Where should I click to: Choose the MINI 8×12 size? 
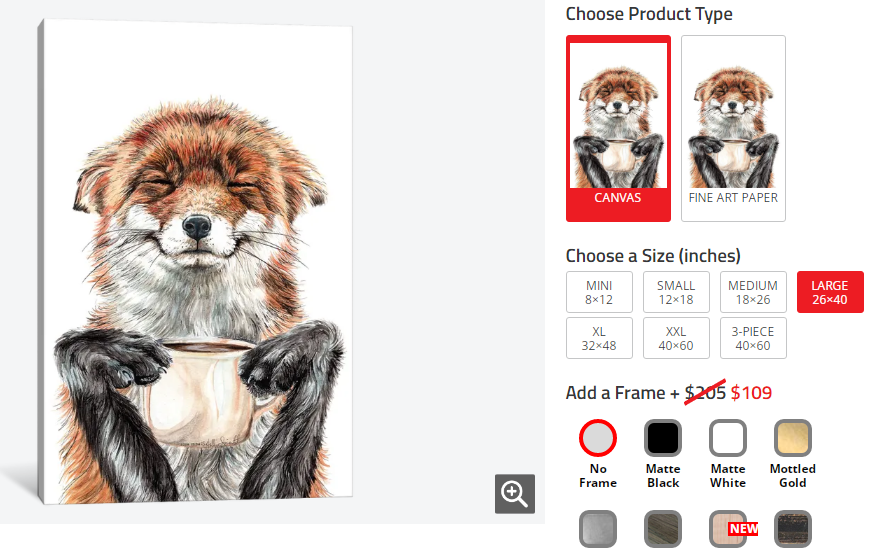[x=599, y=292]
